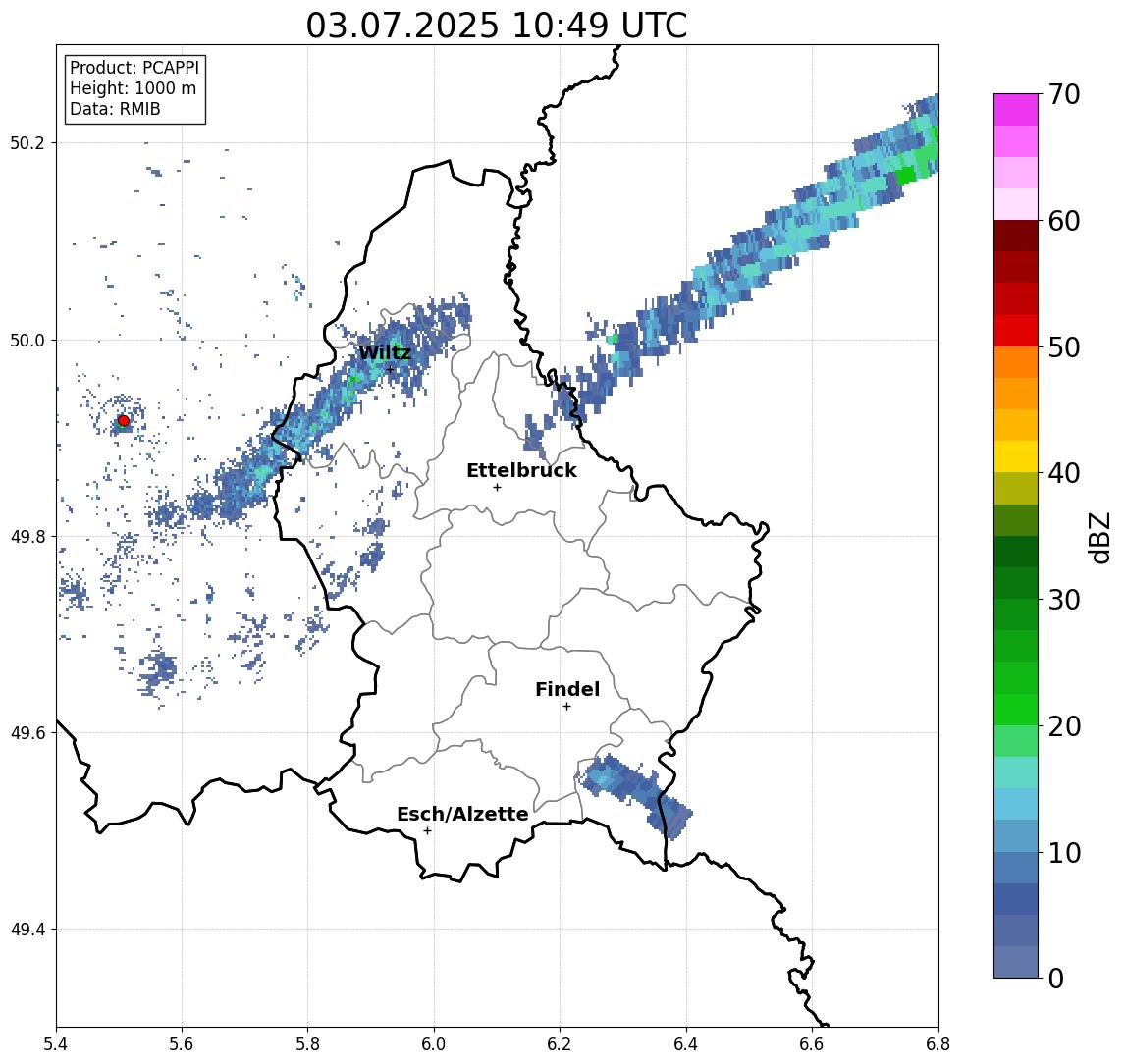This screenshot has width=1124, height=1064.
Task: Click the colorbar tick label 40
Action: 1064,473
